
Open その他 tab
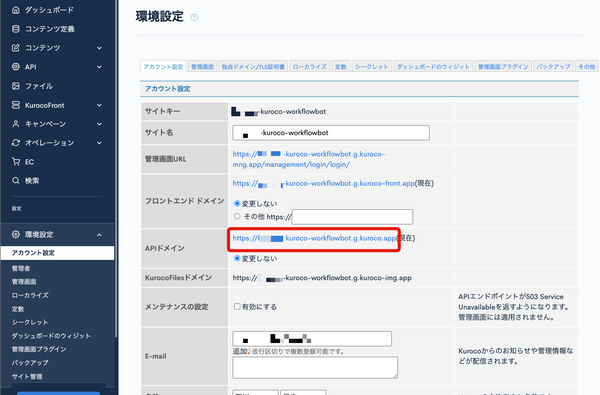click(x=587, y=67)
